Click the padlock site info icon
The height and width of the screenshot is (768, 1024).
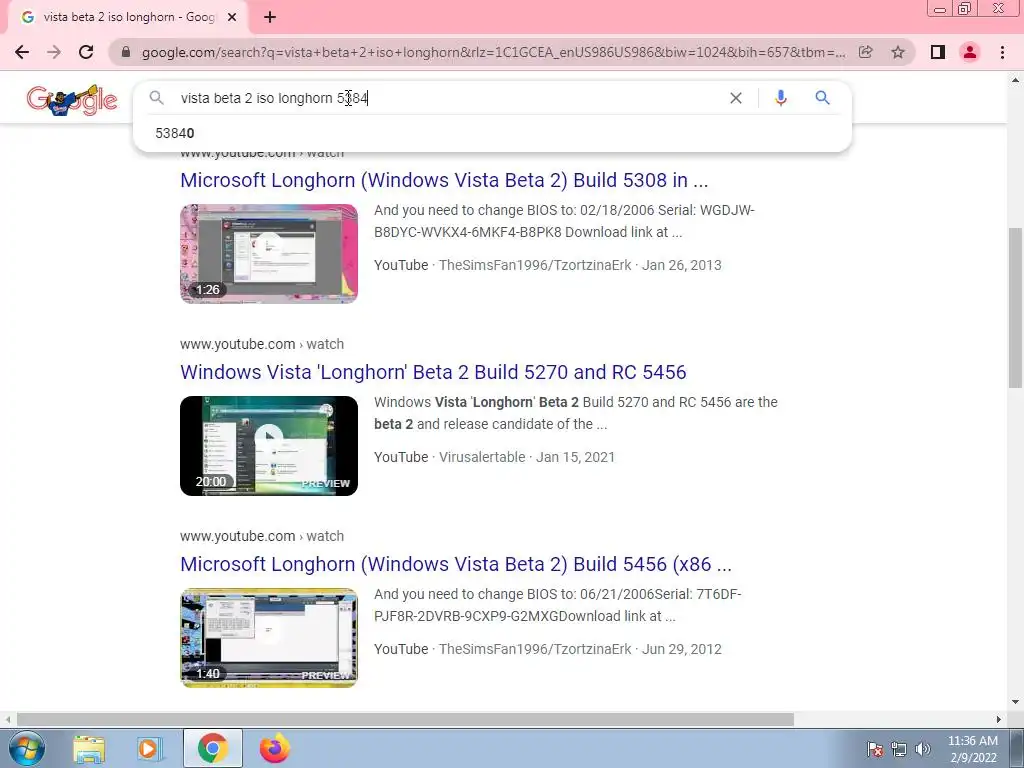(x=126, y=52)
